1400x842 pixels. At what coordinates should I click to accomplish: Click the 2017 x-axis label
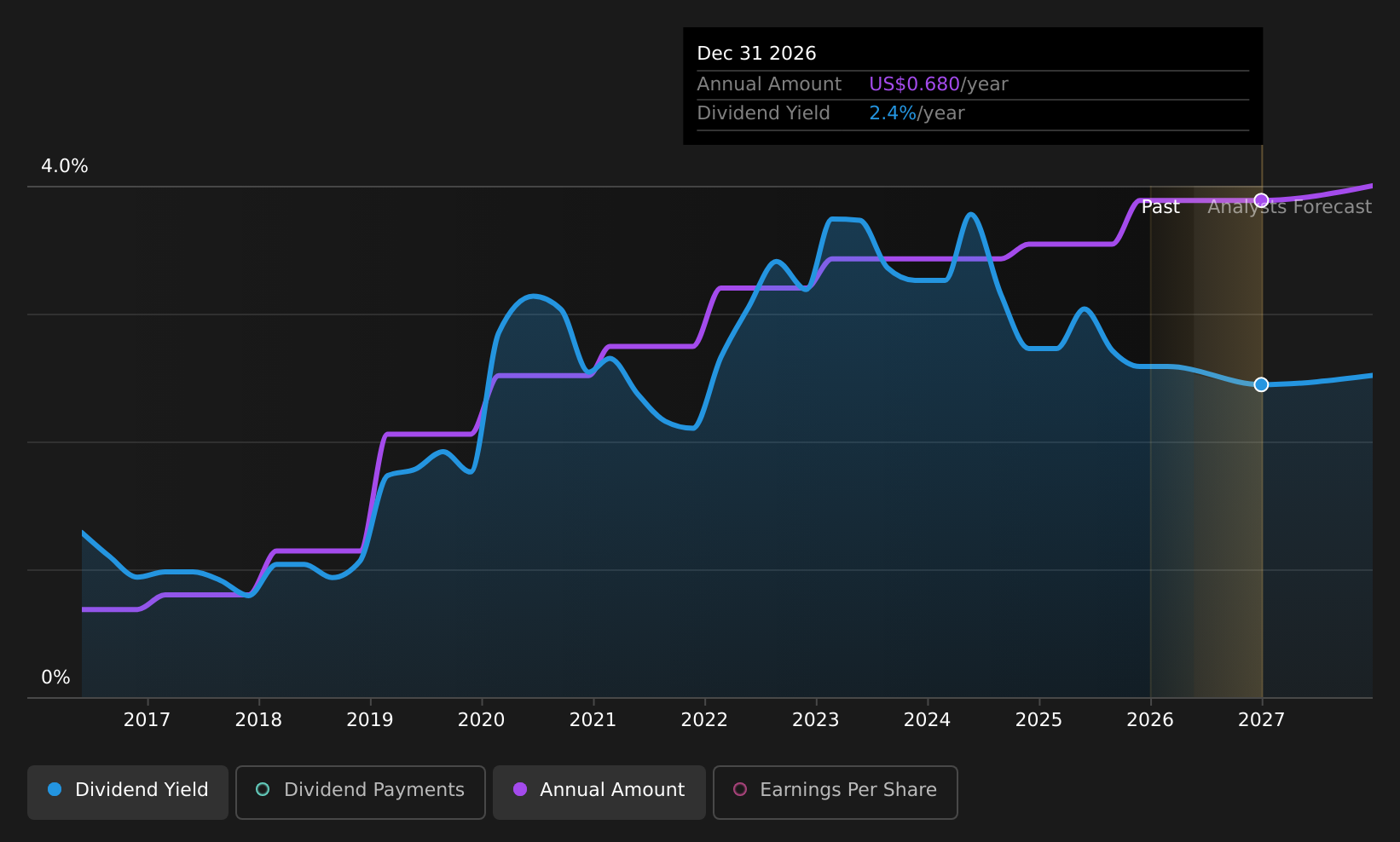pyautogui.click(x=147, y=720)
